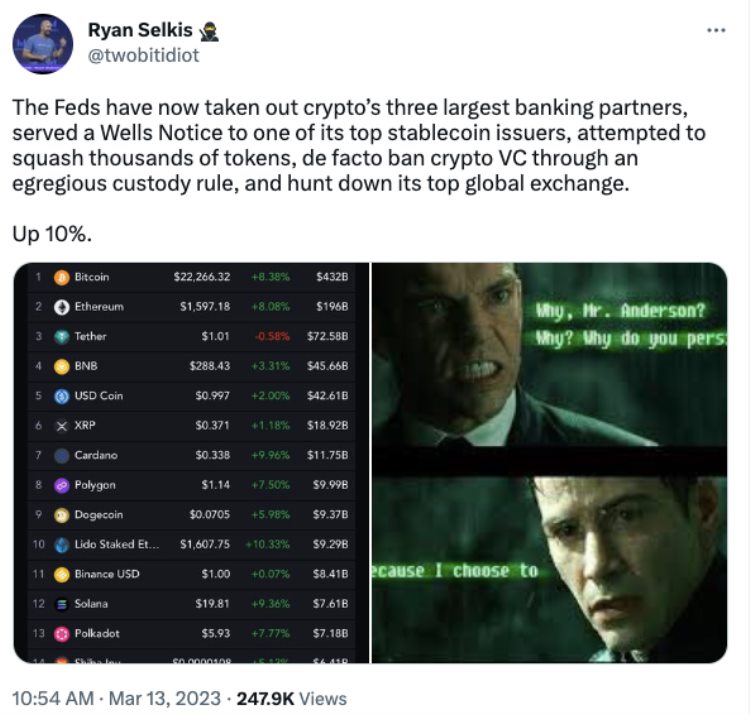Click the USD Coin icon
Screen dimensions: 750x714
[60, 395]
